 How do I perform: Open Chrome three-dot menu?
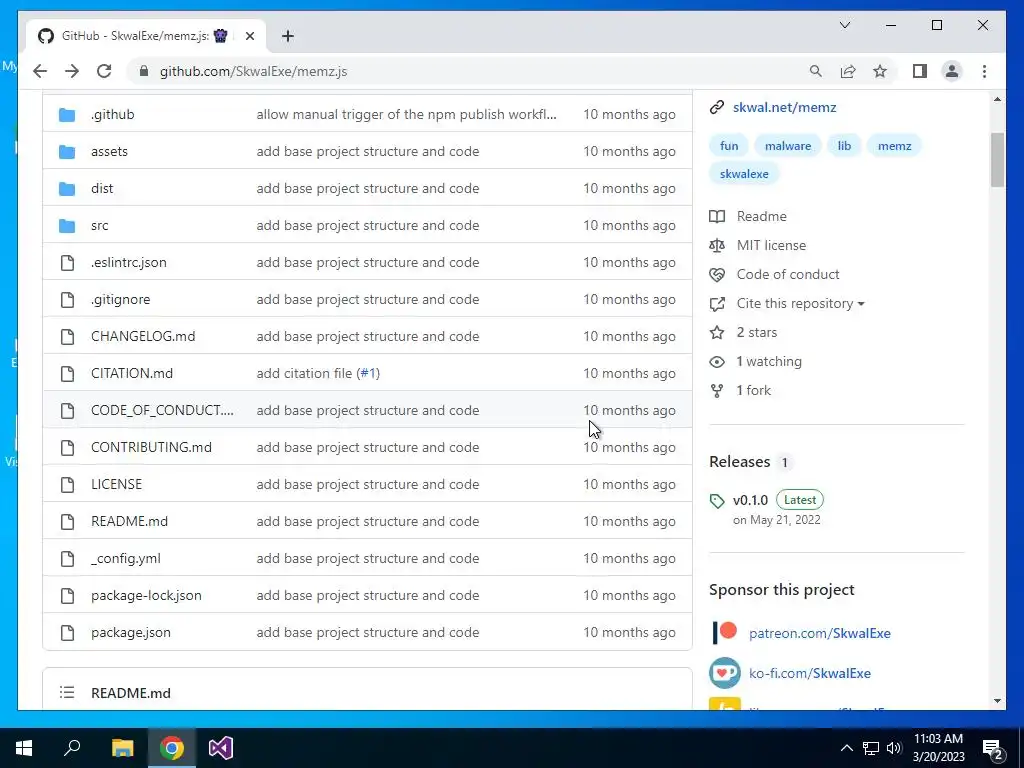point(984,71)
